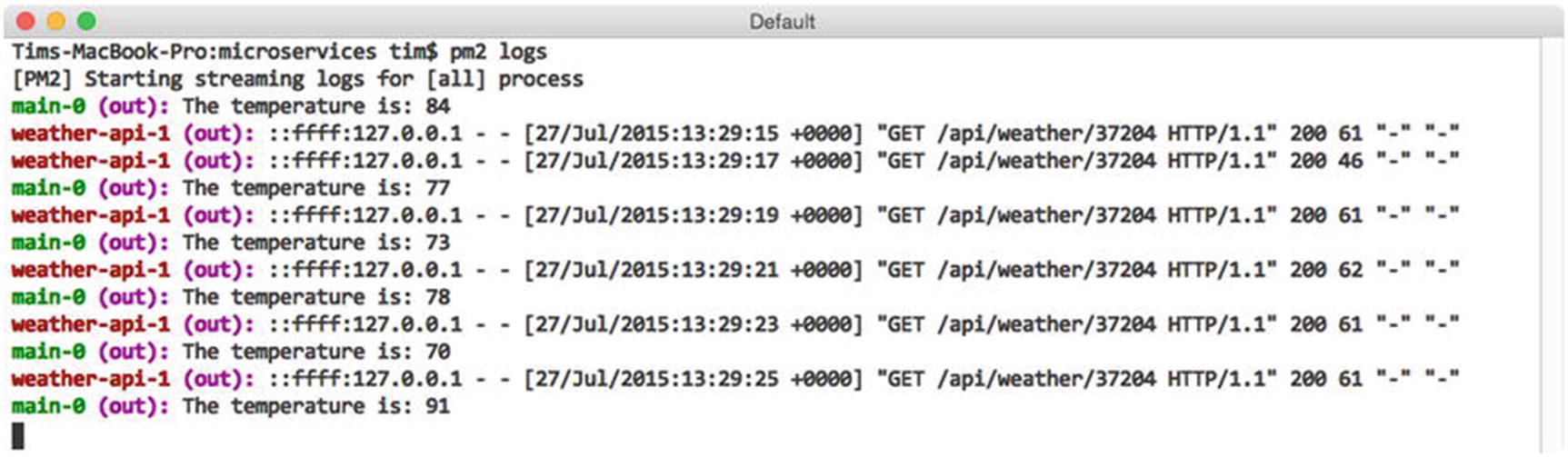Click the "pm2 logs" command prompt line

[279, 52]
